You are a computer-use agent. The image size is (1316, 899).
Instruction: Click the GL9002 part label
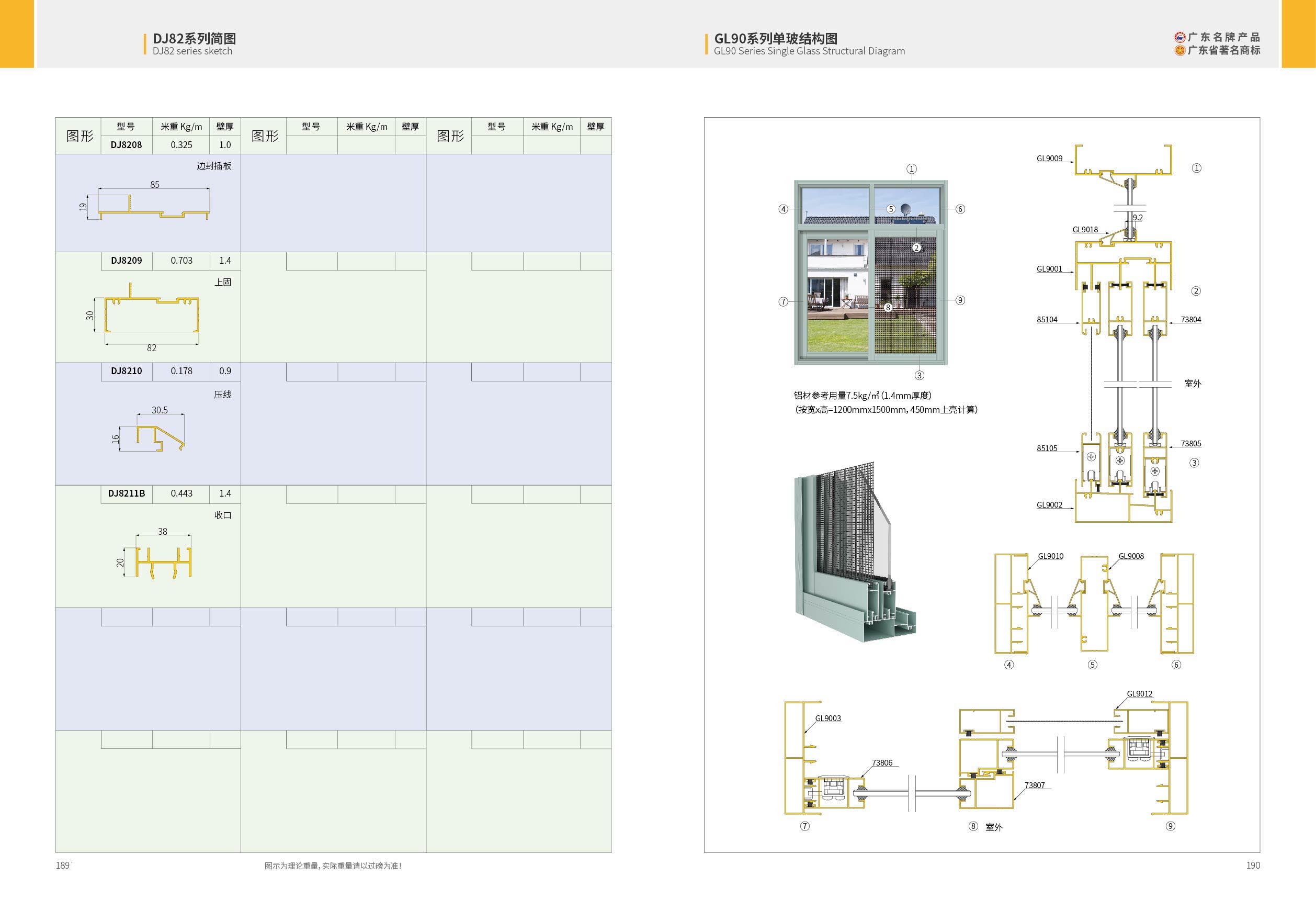click(x=1049, y=505)
